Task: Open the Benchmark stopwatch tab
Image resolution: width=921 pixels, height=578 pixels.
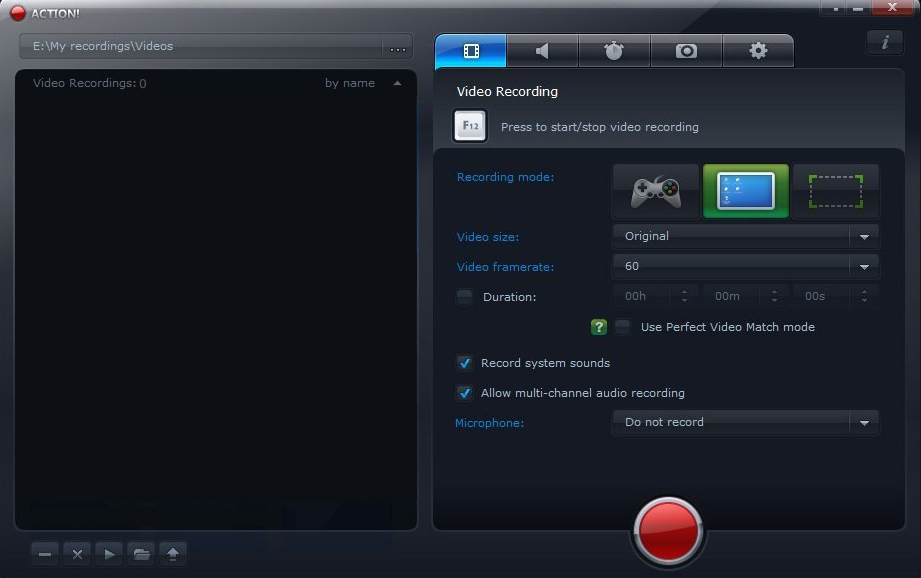Action: 614,51
